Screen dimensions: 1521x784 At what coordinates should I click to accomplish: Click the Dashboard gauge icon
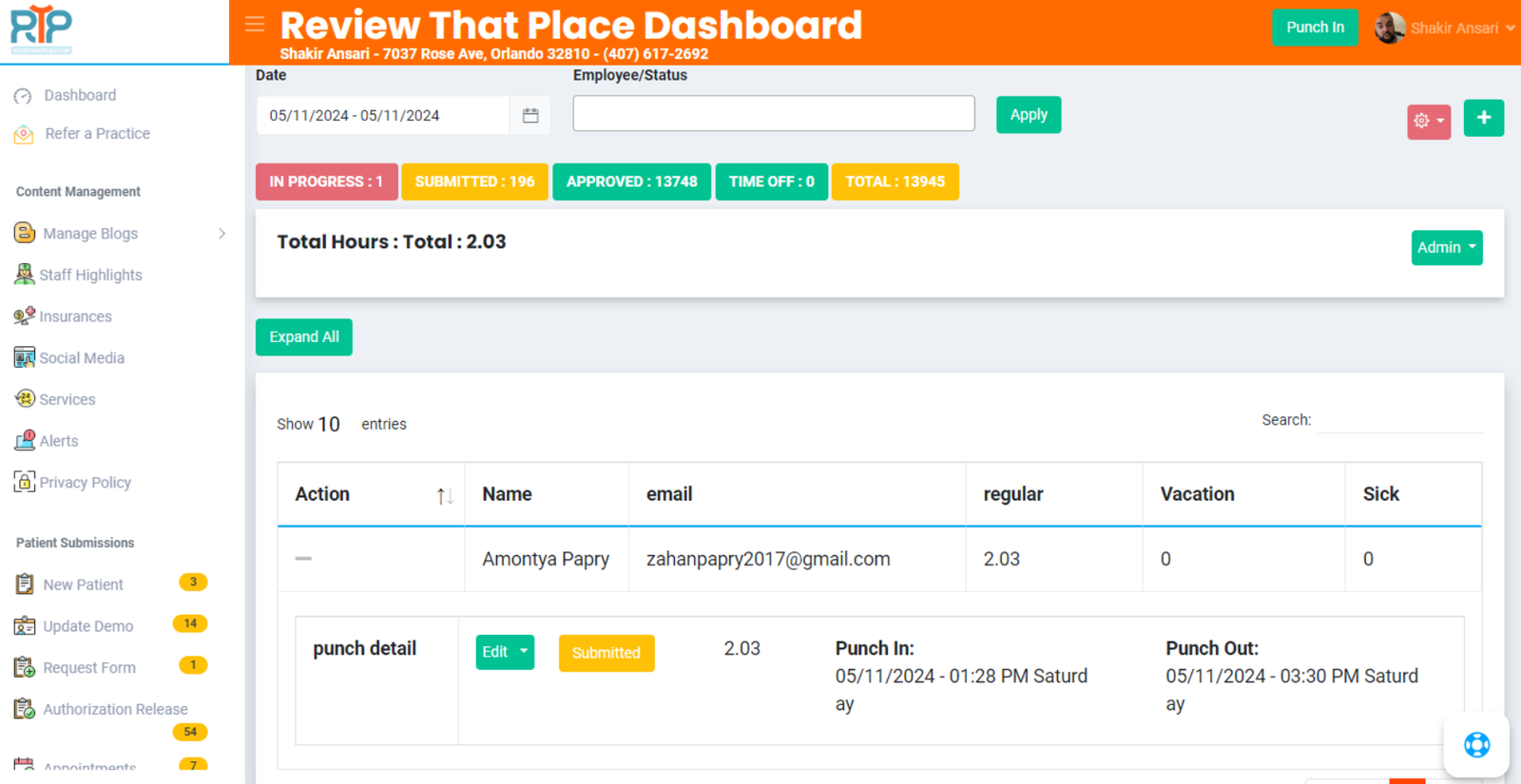click(24, 96)
